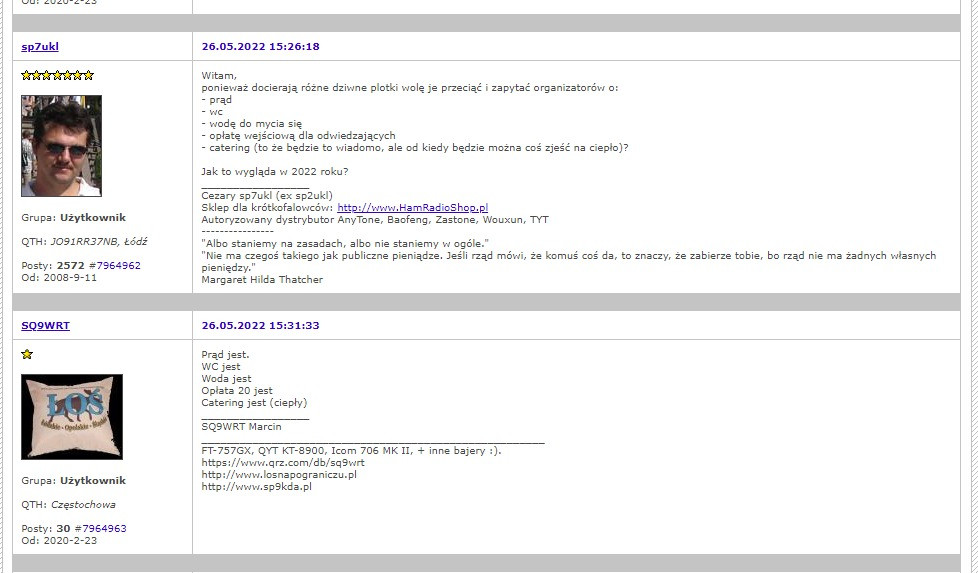The height and width of the screenshot is (573, 978).
Task: Click sp7ukl's star rating icons
Action: pos(57,75)
